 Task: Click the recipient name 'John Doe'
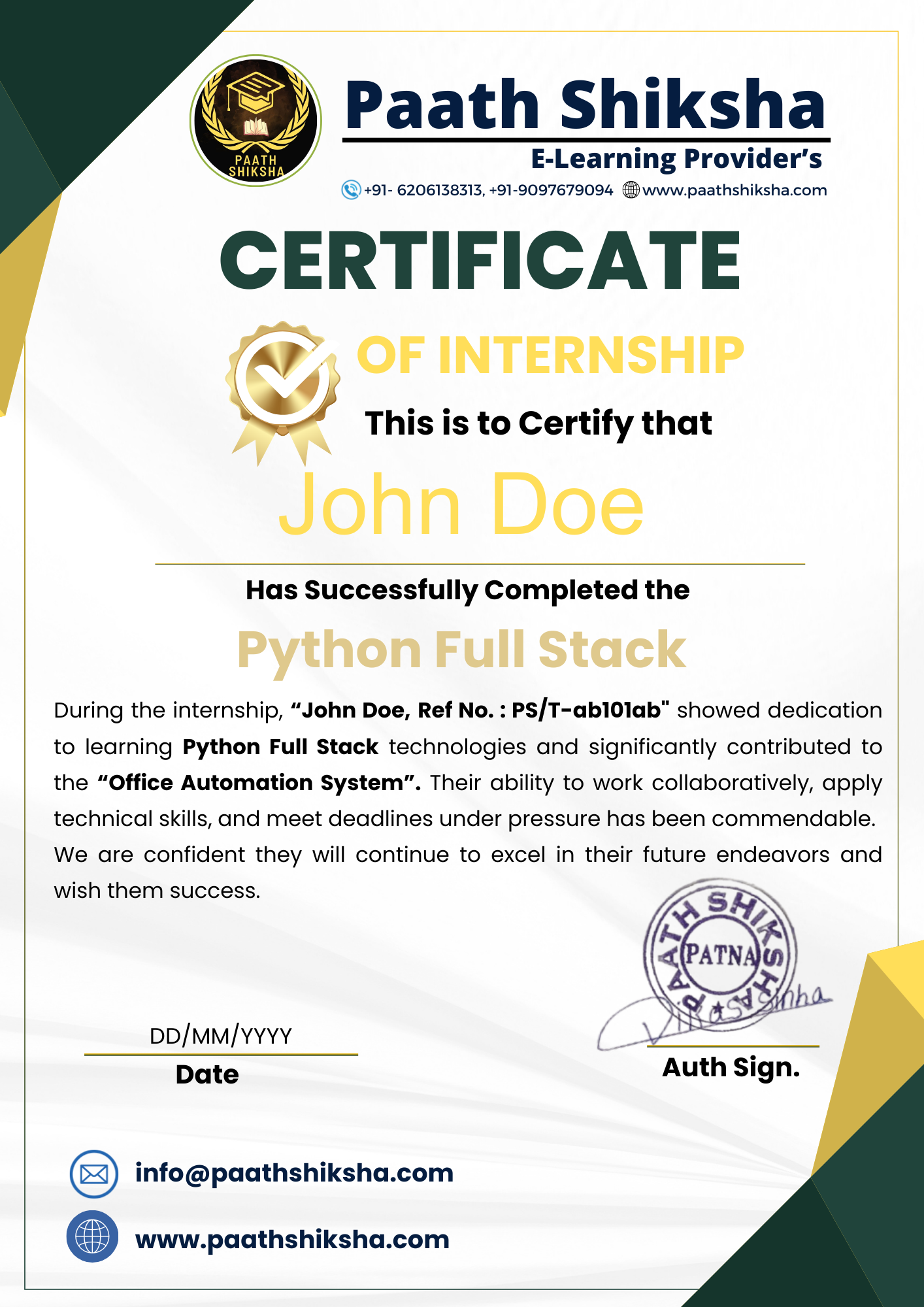[x=461, y=504]
